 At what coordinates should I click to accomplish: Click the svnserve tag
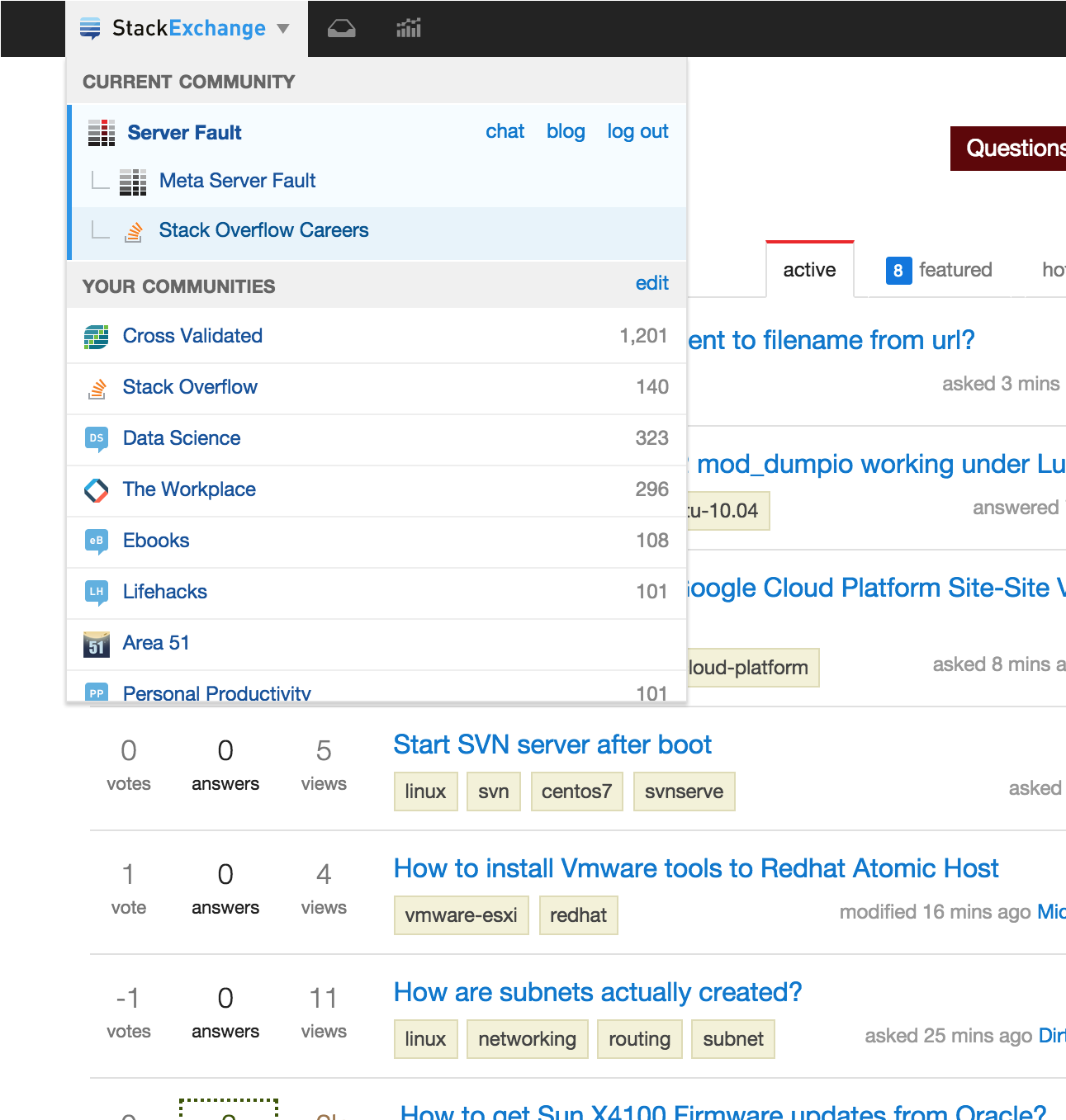click(x=684, y=792)
